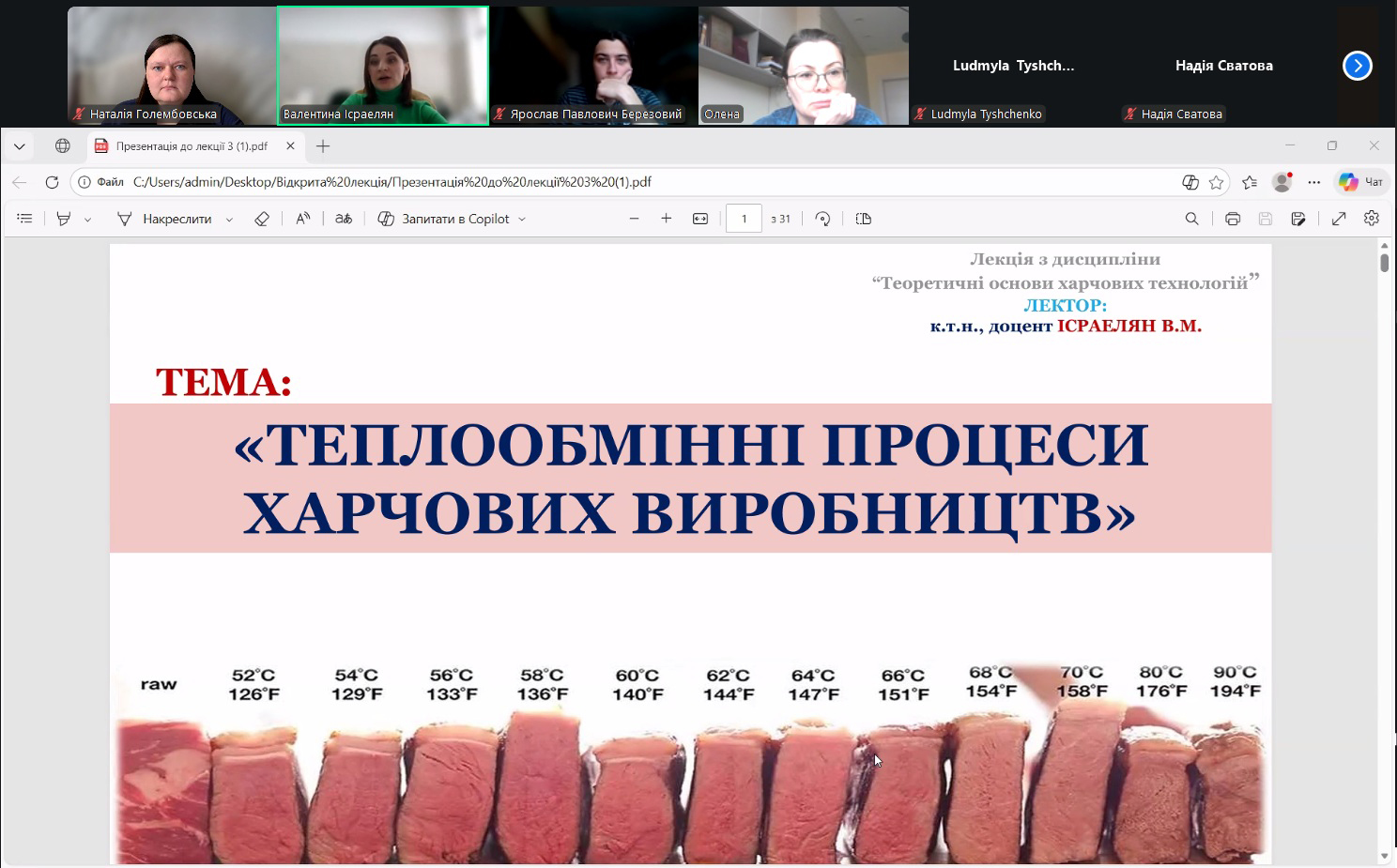Open a new browser tab

coord(323,146)
